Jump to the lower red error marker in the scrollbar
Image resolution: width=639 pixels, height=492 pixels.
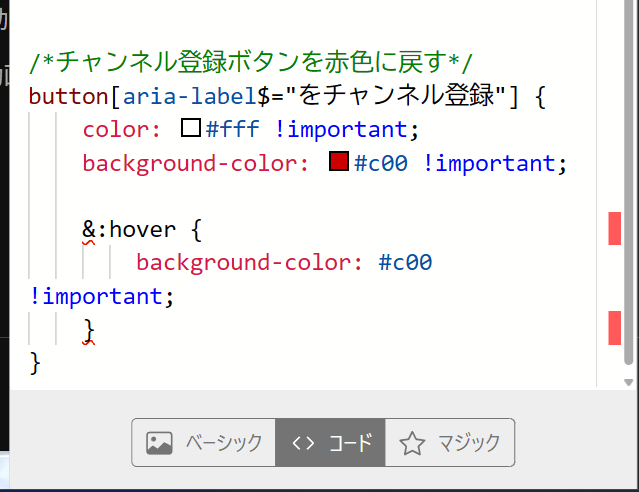click(614, 327)
